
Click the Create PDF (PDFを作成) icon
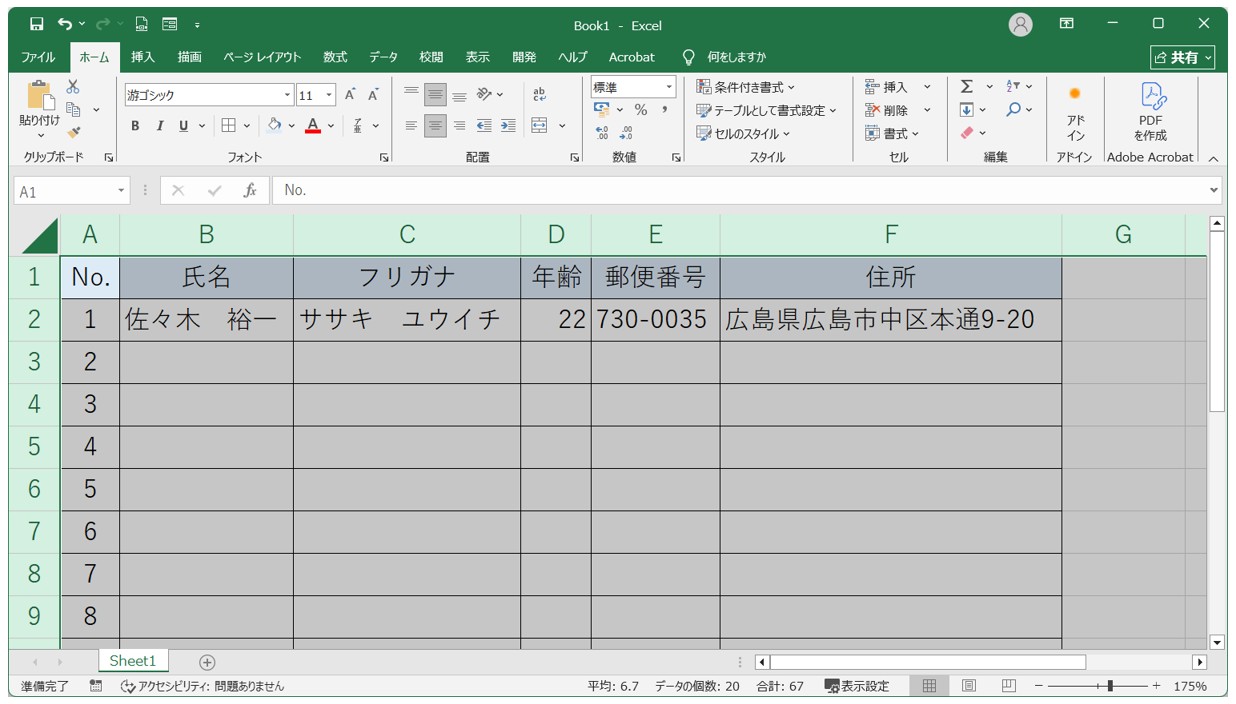point(1151,111)
